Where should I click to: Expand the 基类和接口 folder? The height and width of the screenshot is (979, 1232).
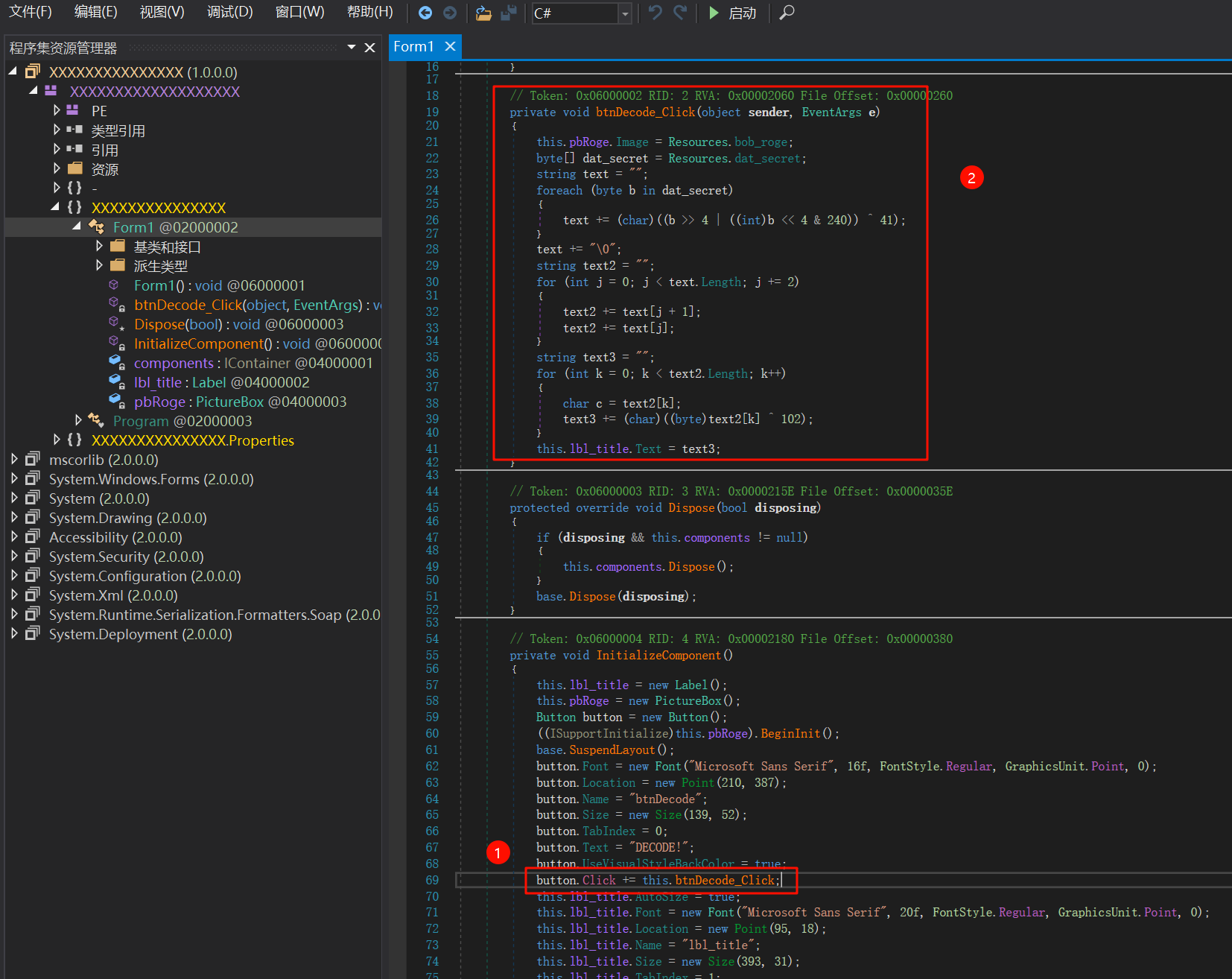click(x=99, y=245)
